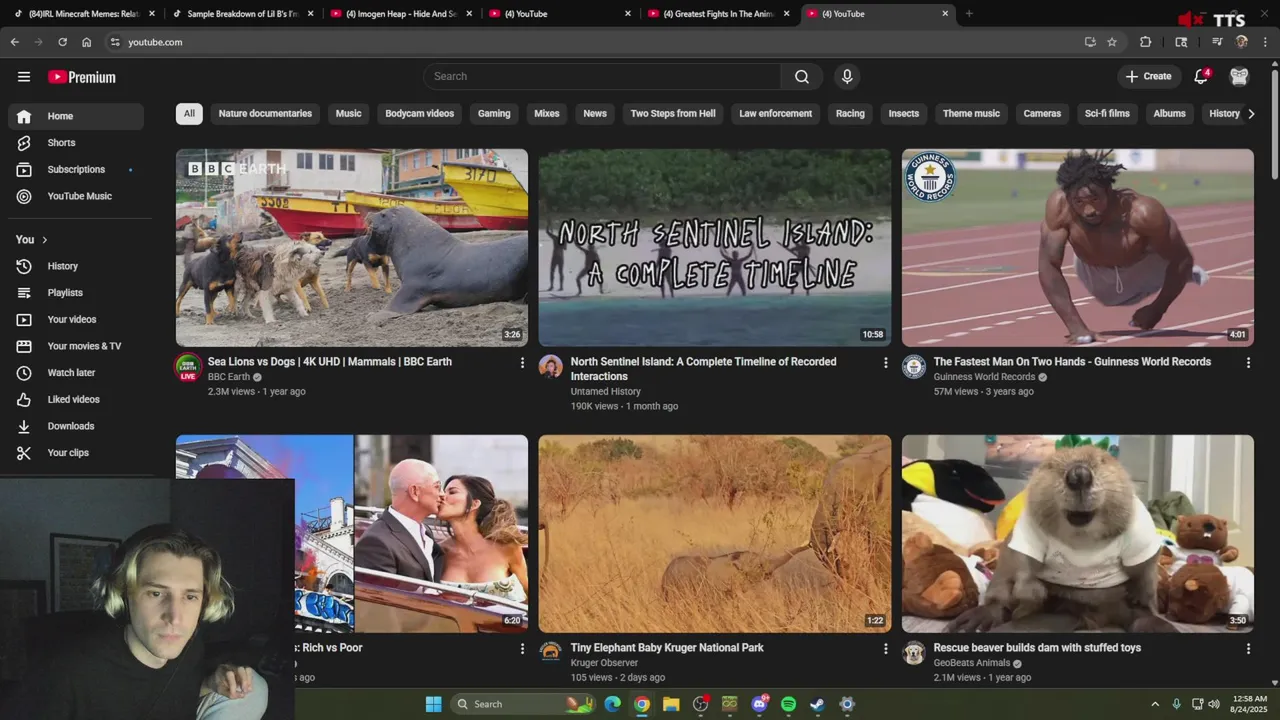The image size is (1280, 720).
Task: Open Spotify from the taskbar
Action: 788,704
